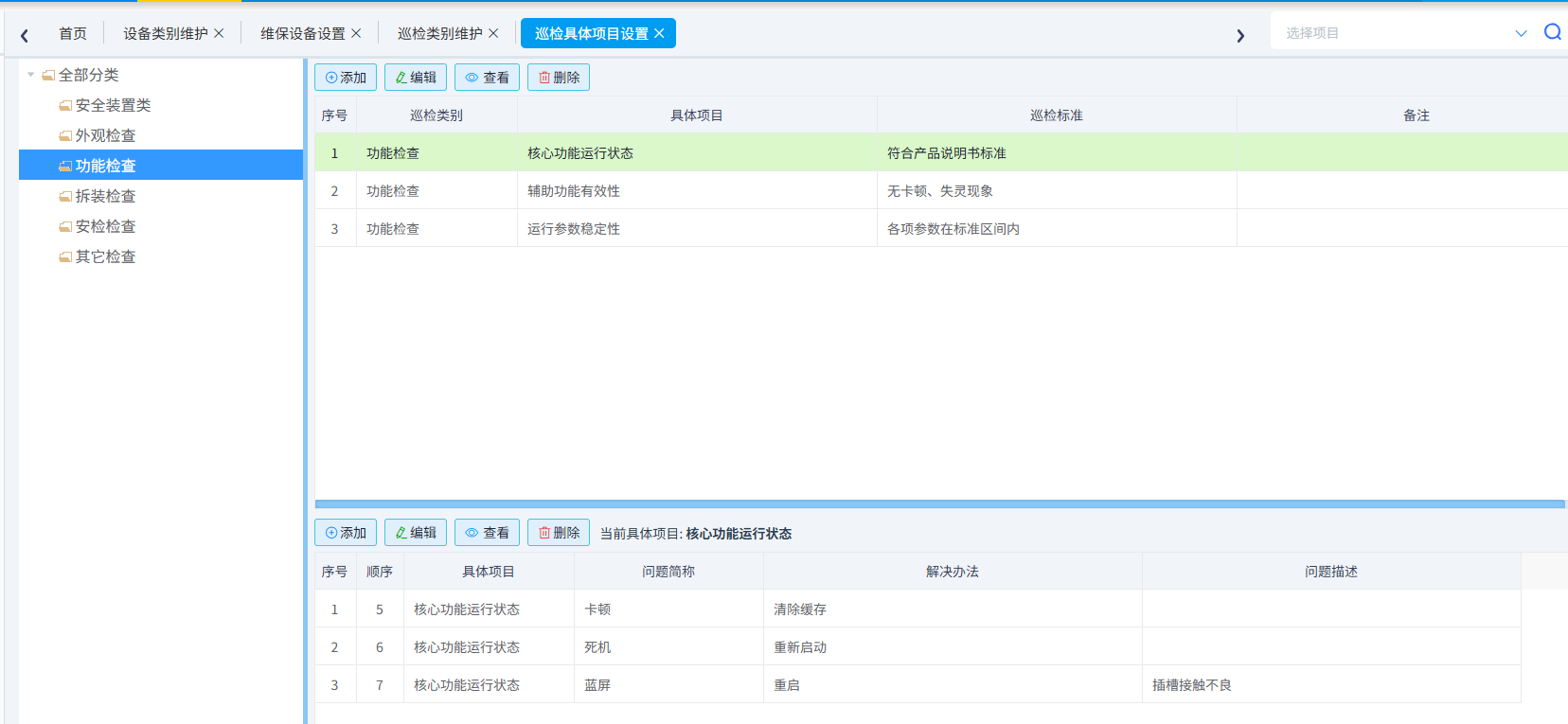Screen dimensions: 1568x724
Task: Click the 外观检查 folder icon
Action: (x=65, y=136)
